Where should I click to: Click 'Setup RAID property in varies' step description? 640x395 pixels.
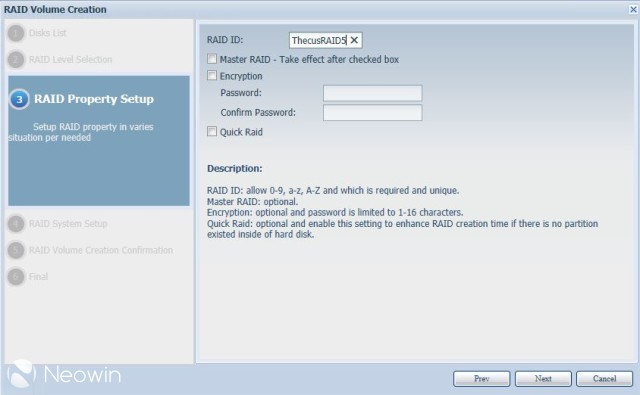click(x=81, y=132)
